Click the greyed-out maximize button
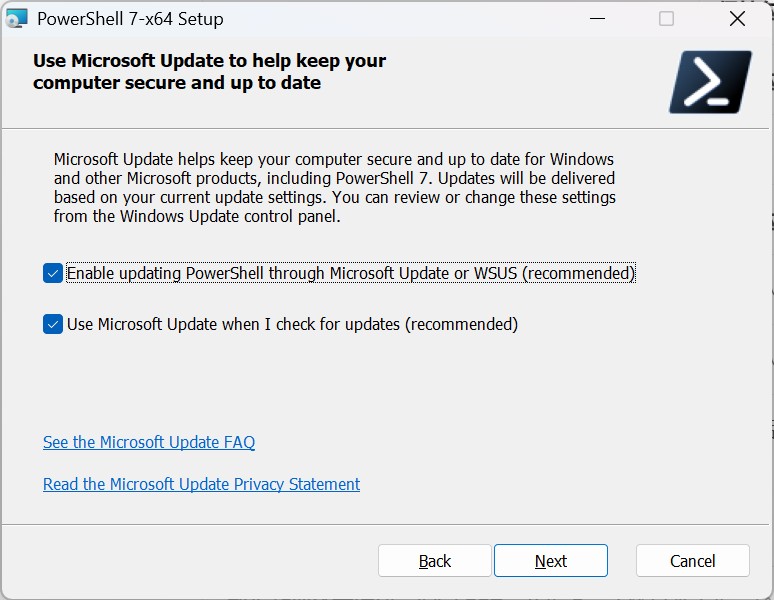 (x=666, y=19)
